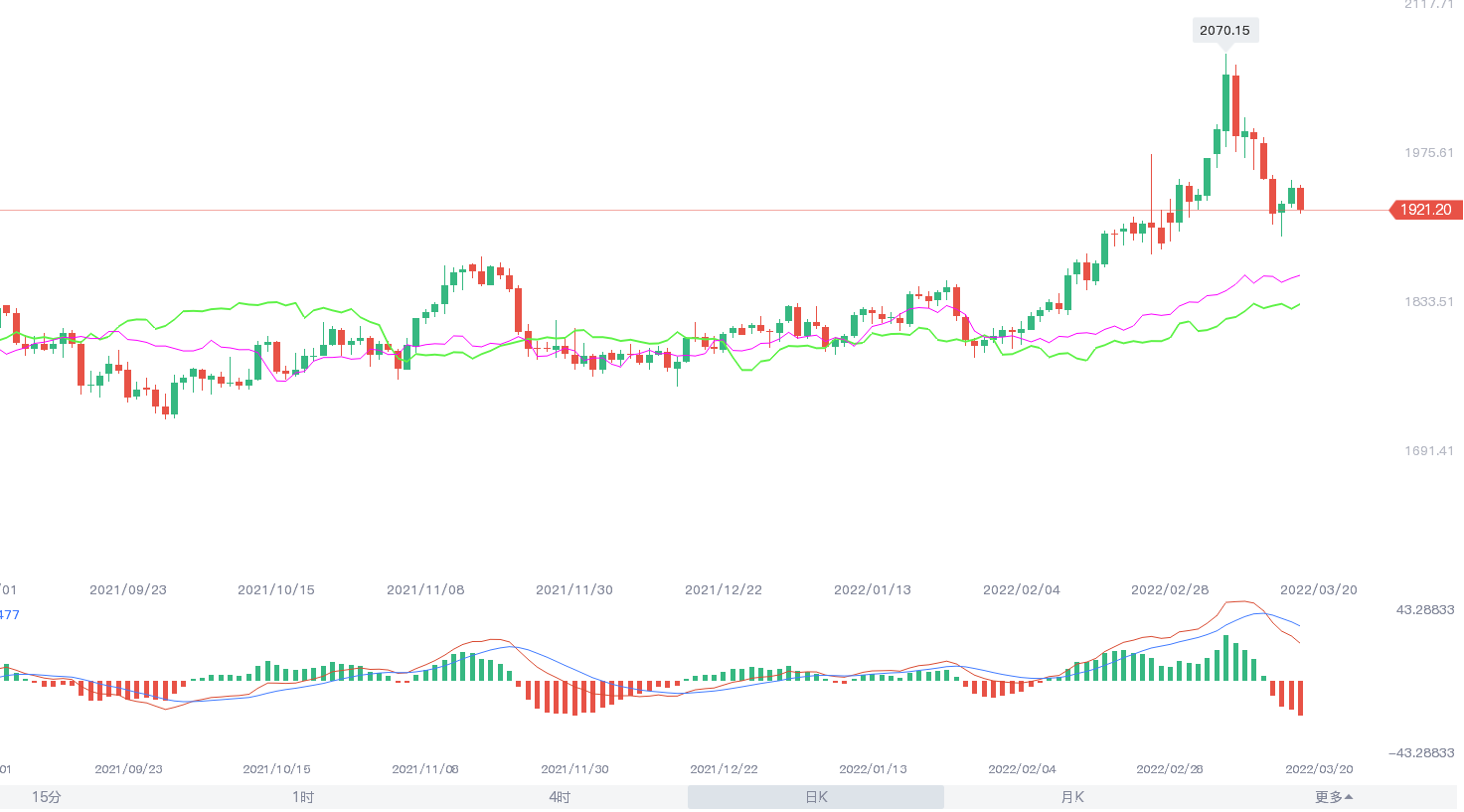Click the 1975.61 price axis label

[x=1428, y=153]
